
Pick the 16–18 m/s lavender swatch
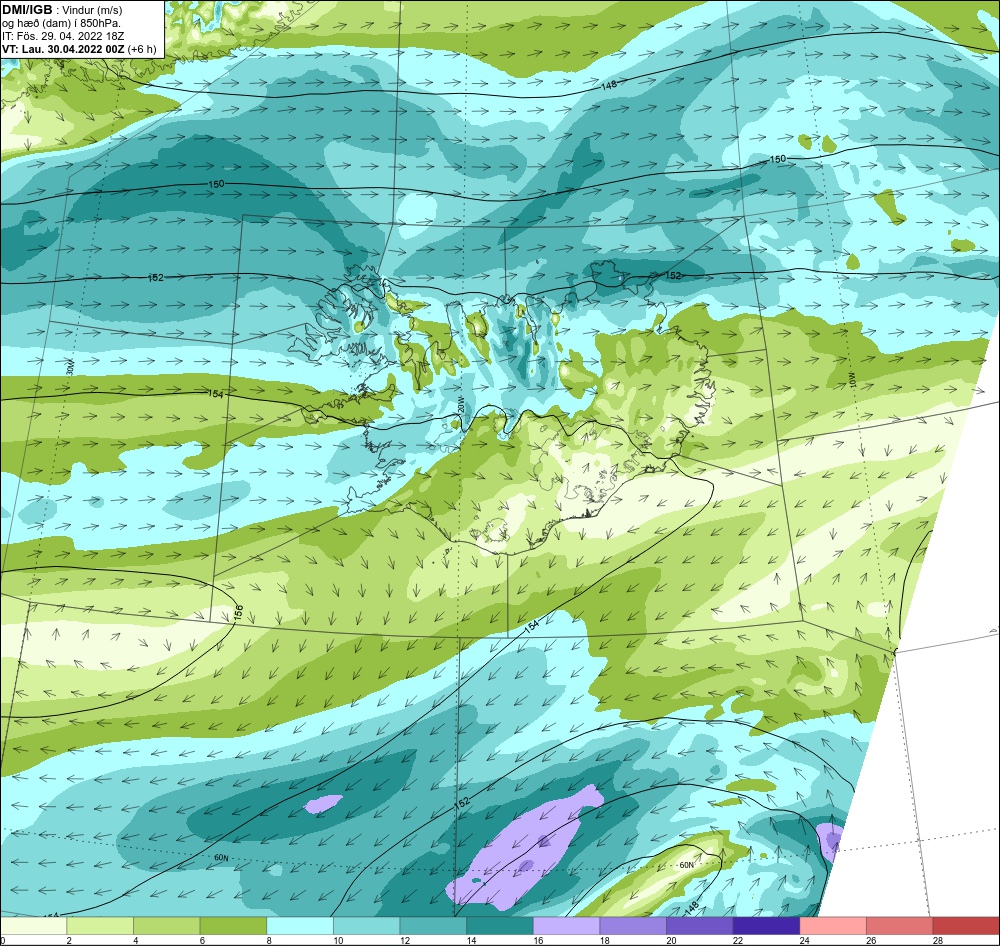click(566, 926)
